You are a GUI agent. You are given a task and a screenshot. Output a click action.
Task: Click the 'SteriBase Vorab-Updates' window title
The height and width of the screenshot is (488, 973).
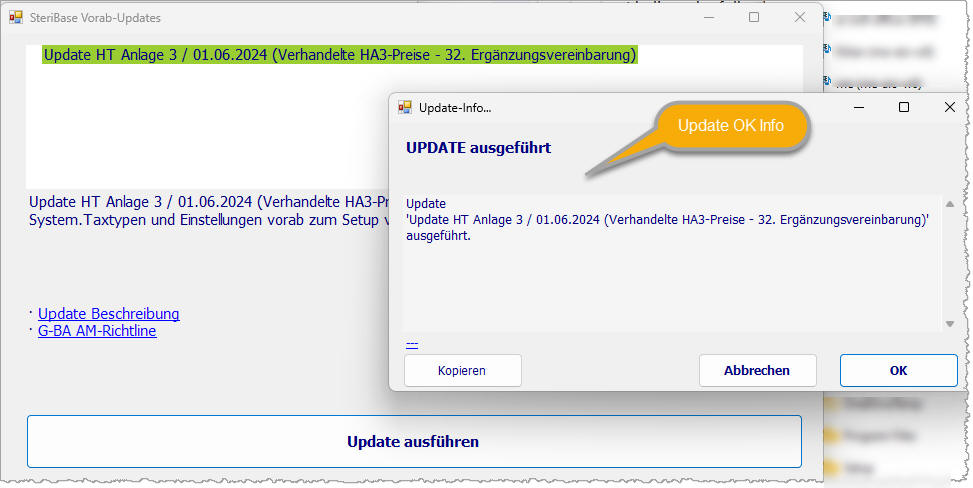click(x=95, y=18)
